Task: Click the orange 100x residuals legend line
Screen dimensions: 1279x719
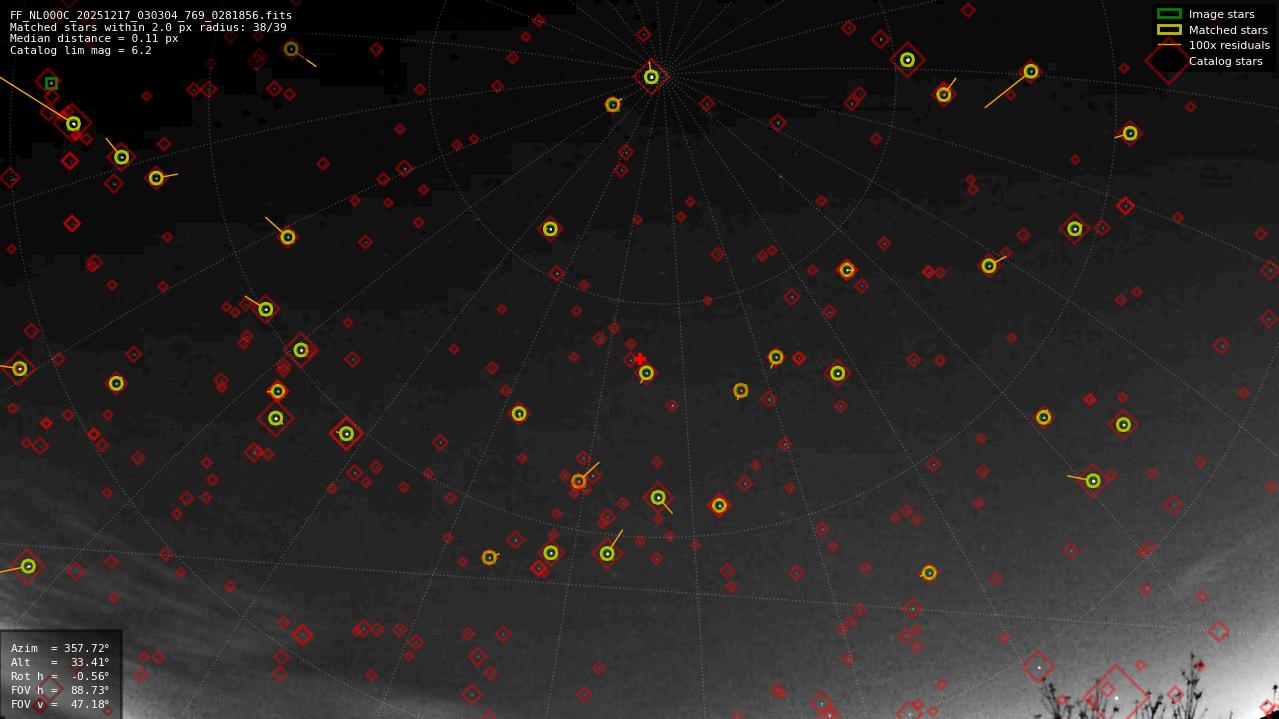Action: coord(1169,45)
